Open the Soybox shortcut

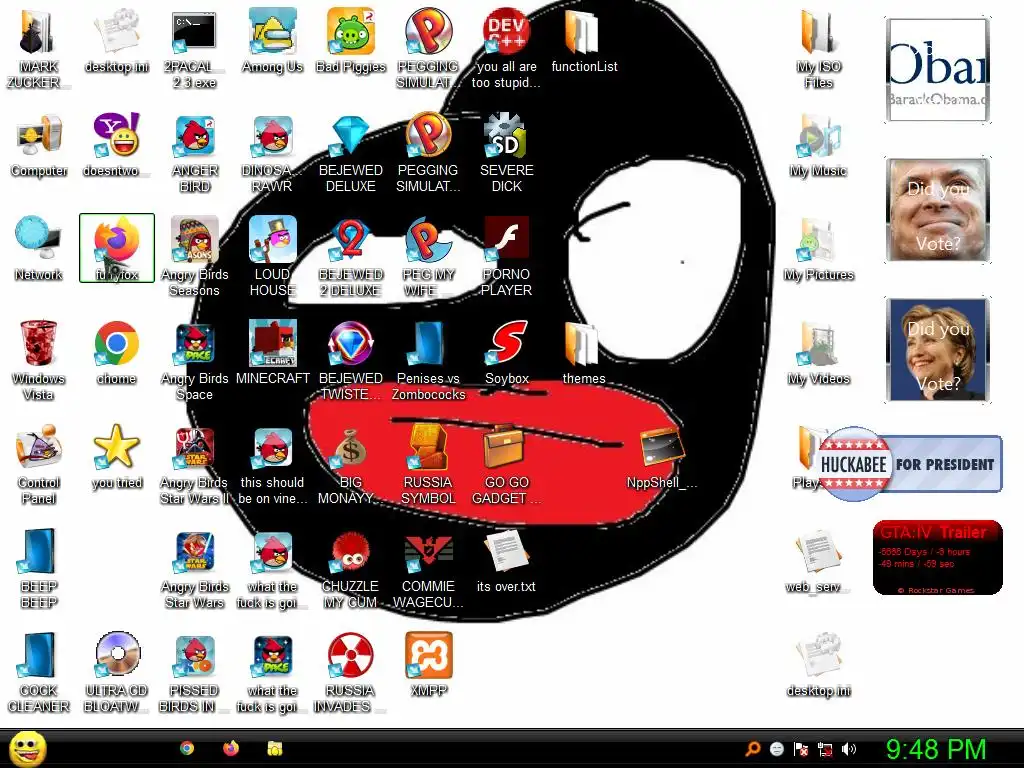(507, 354)
